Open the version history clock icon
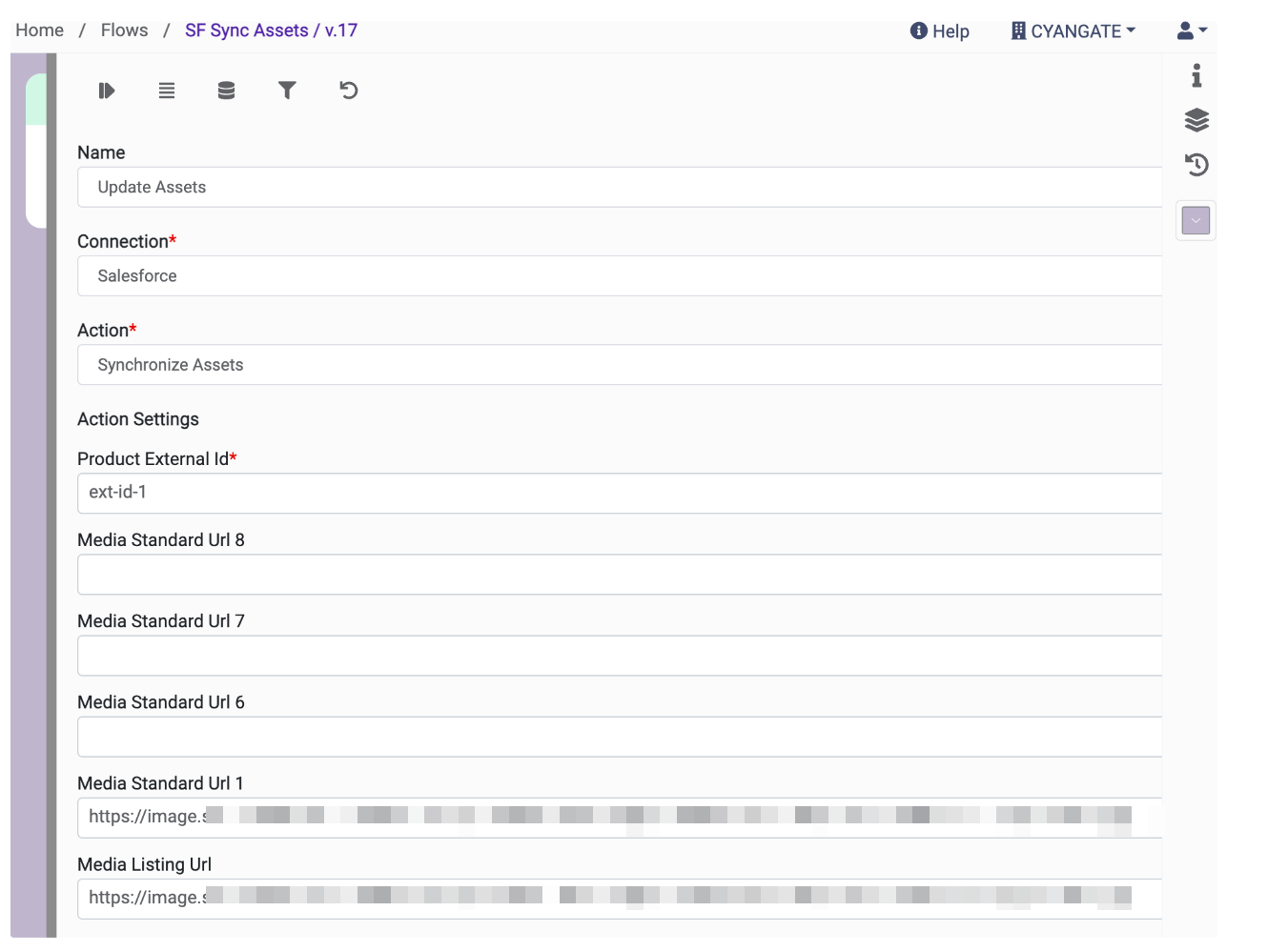1288x952 pixels. (1196, 165)
